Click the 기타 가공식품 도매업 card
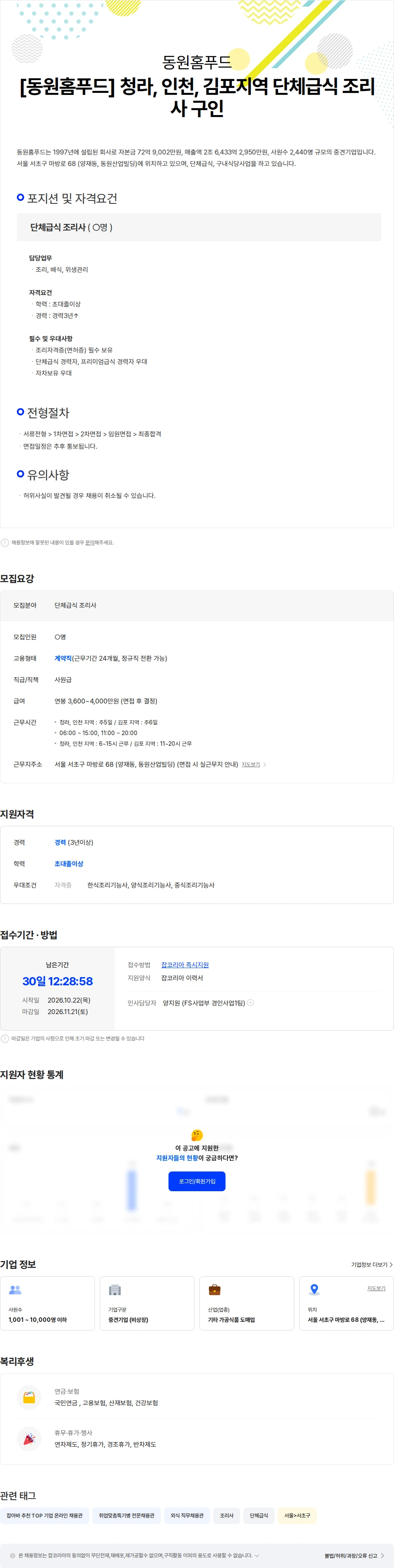Viewport: 394px width, 1568px height. (247, 1303)
